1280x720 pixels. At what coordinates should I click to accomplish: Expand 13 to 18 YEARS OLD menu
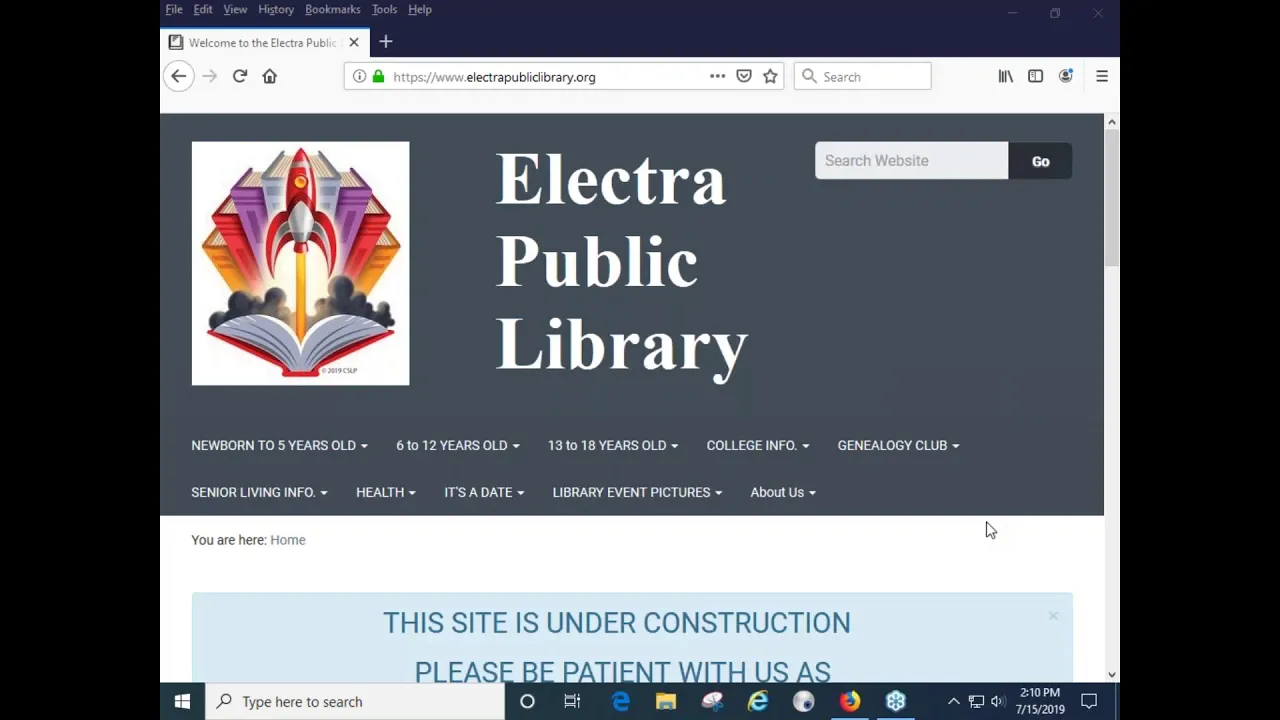click(612, 445)
